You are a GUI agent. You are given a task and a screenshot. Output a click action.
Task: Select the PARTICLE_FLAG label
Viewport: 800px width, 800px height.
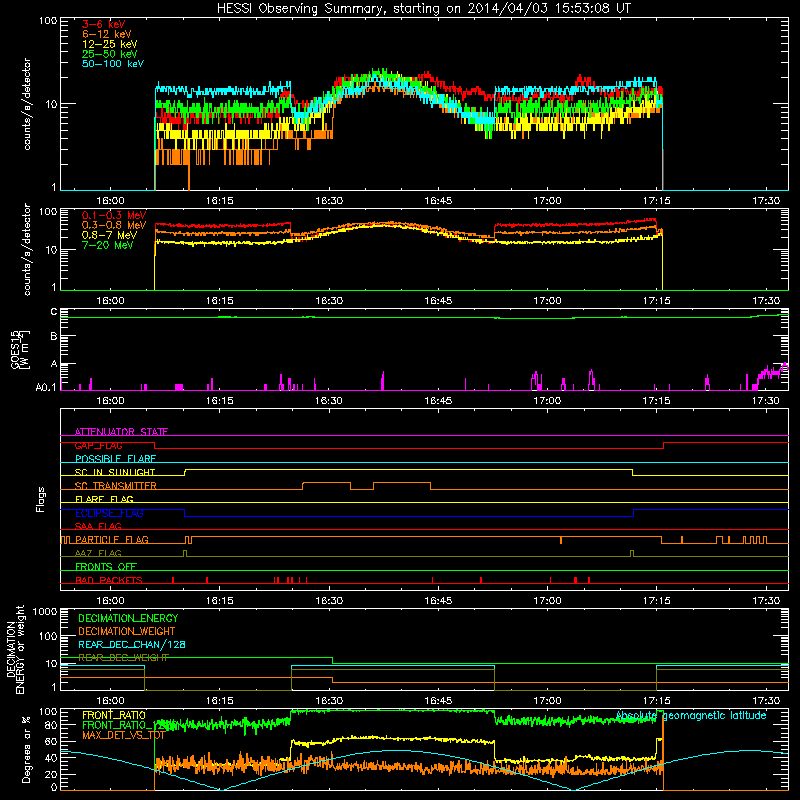112,540
